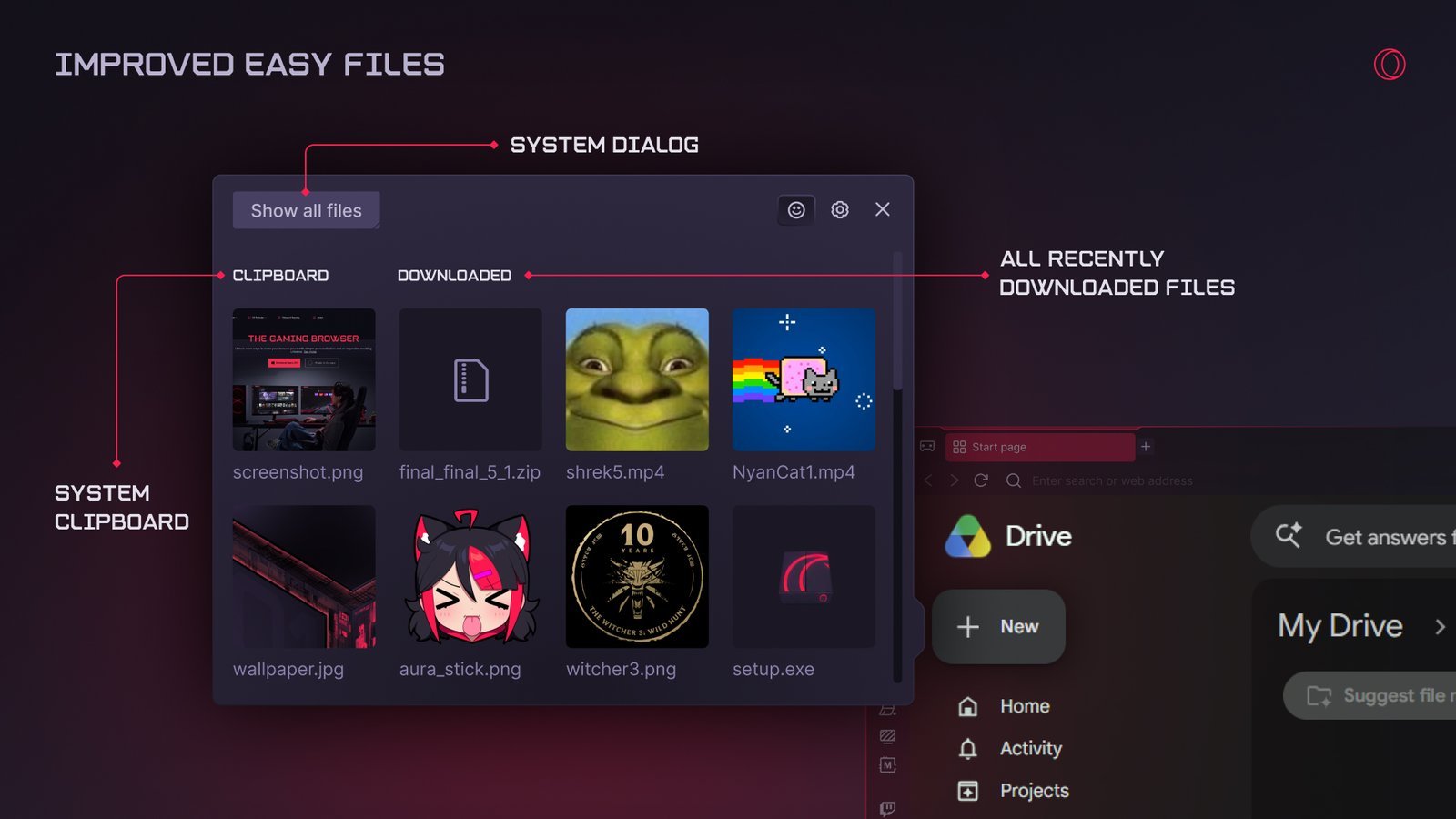
Task: Click the Suggest file chip
Action: point(1370,696)
